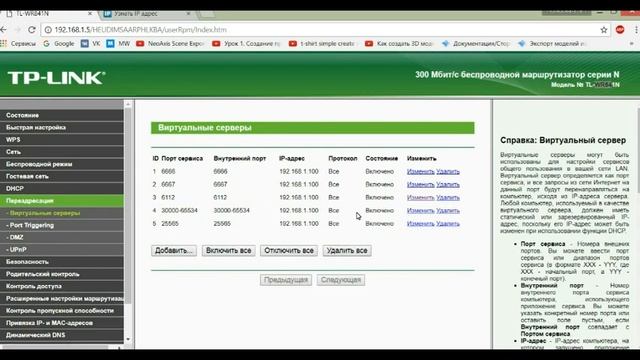Click Изменить for port 30000-65534 entry
This screenshot has height=360, width=640.
tap(420, 211)
